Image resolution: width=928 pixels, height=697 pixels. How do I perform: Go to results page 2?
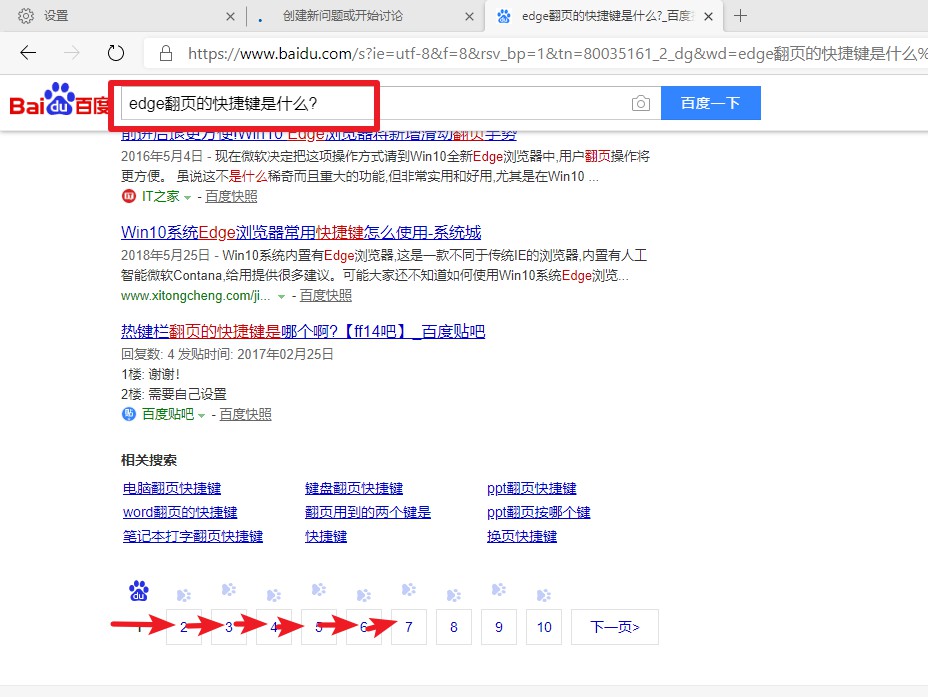[x=183, y=627]
